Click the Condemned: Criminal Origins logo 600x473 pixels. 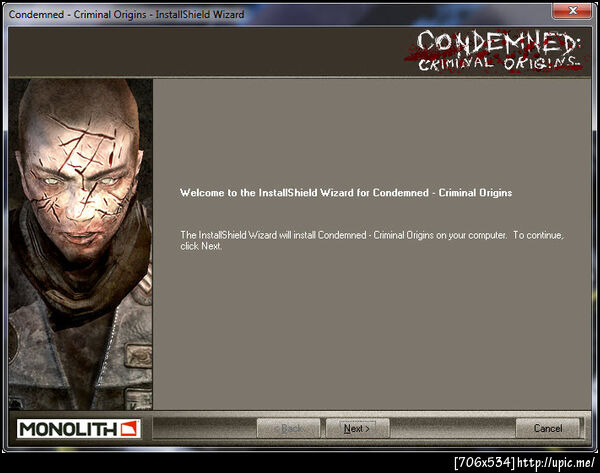[x=494, y=51]
